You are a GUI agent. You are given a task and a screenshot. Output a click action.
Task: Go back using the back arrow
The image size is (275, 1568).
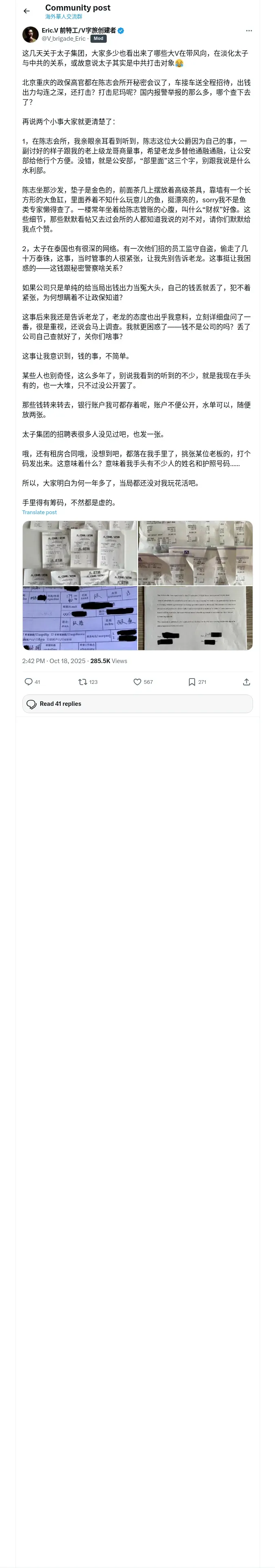click(x=26, y=11)
